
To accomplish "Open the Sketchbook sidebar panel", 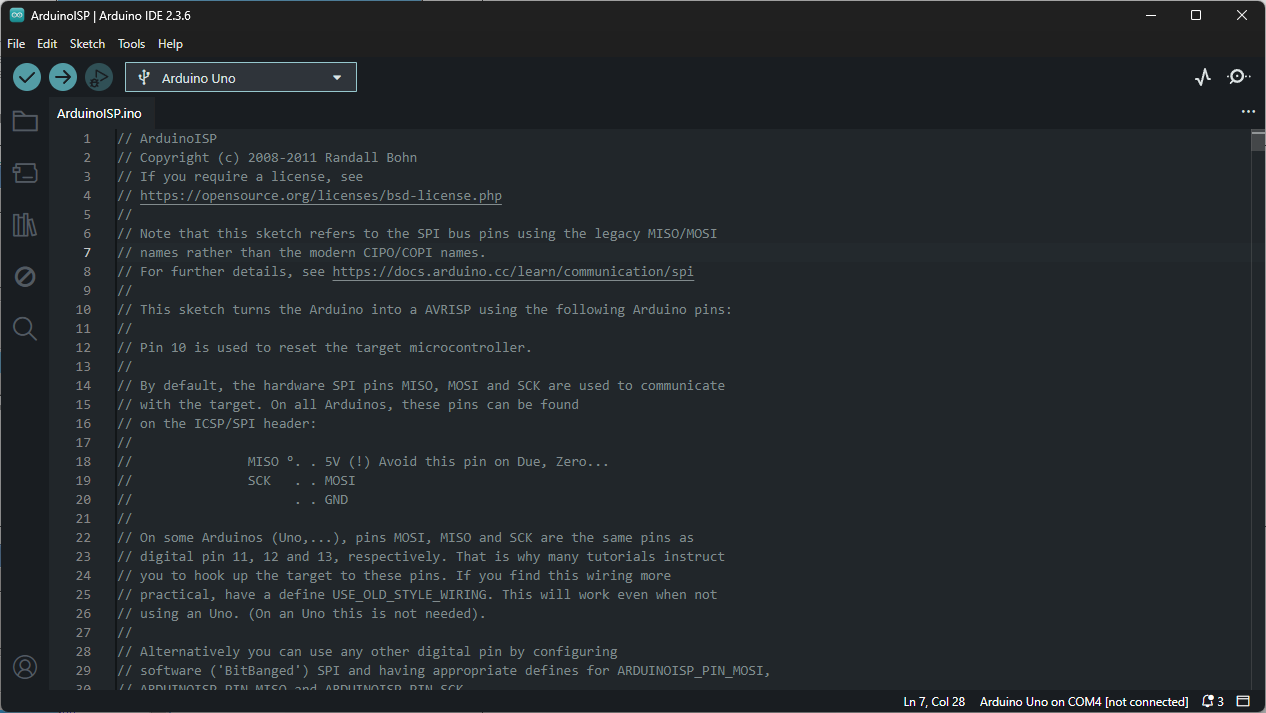I will click(x=24, y=120).
